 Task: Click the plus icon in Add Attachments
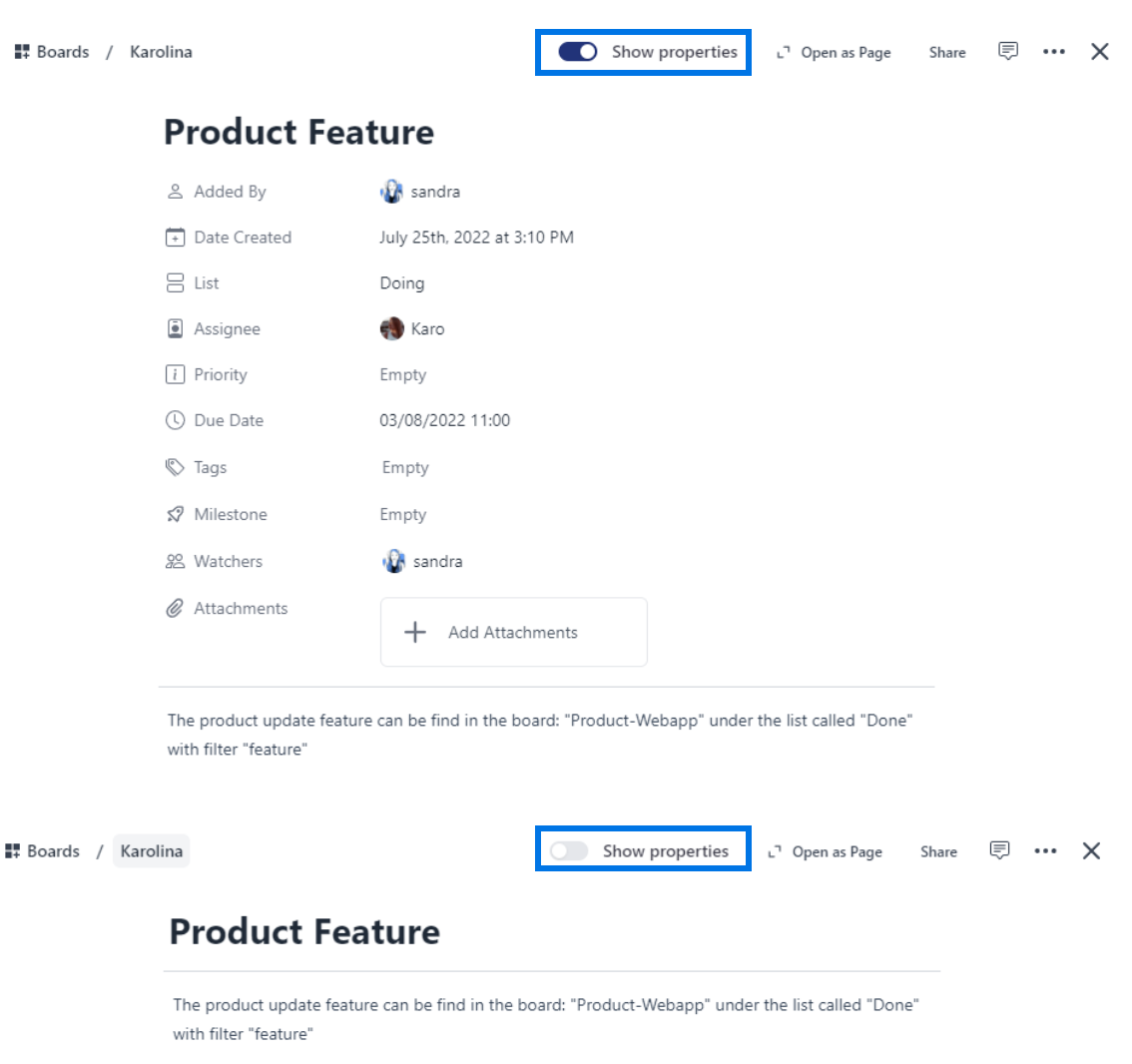point(415,632)
